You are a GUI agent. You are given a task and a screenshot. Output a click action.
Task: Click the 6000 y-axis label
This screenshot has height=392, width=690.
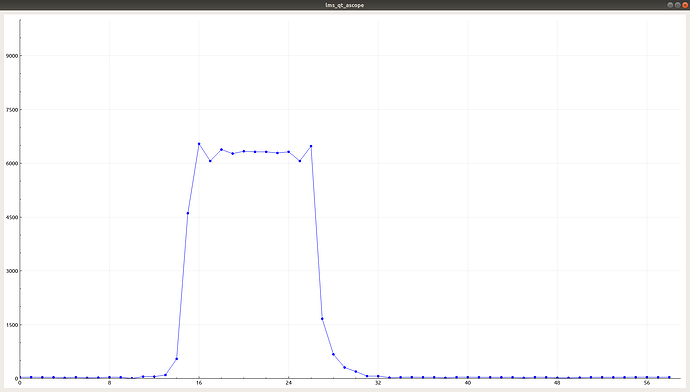12,164
